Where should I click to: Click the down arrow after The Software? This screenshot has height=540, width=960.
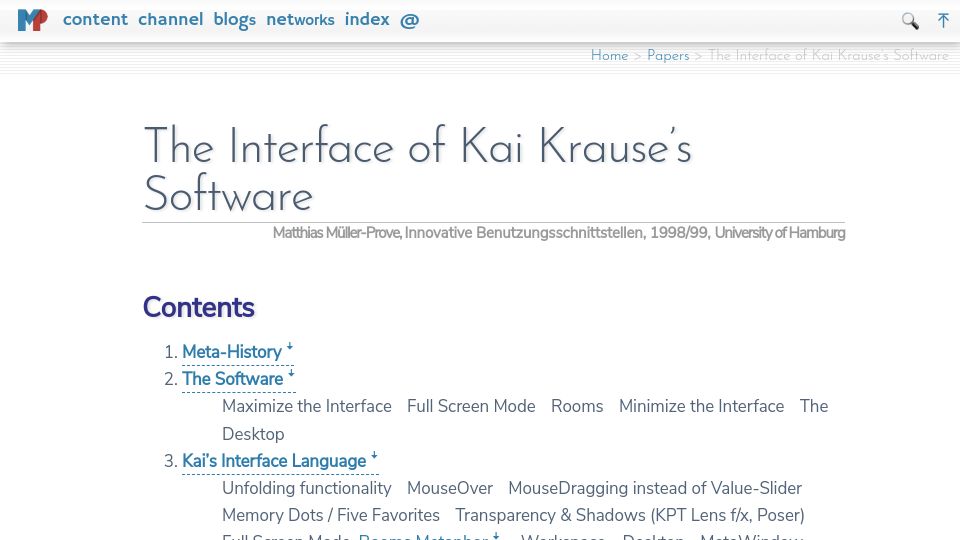[x=291, y=373]
